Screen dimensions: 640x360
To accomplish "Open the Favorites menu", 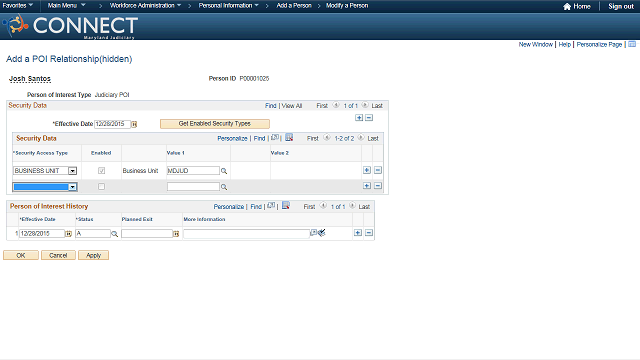I will point(18,5).
